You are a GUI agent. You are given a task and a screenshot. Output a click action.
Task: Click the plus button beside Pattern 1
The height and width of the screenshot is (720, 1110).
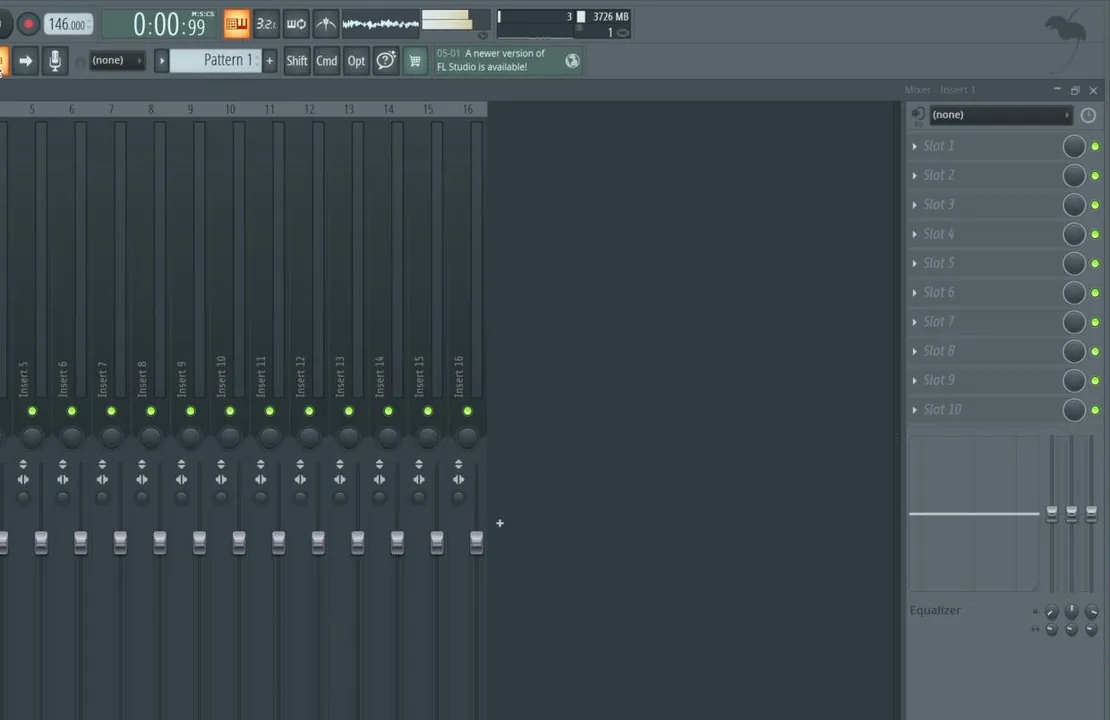click(270, 61)
